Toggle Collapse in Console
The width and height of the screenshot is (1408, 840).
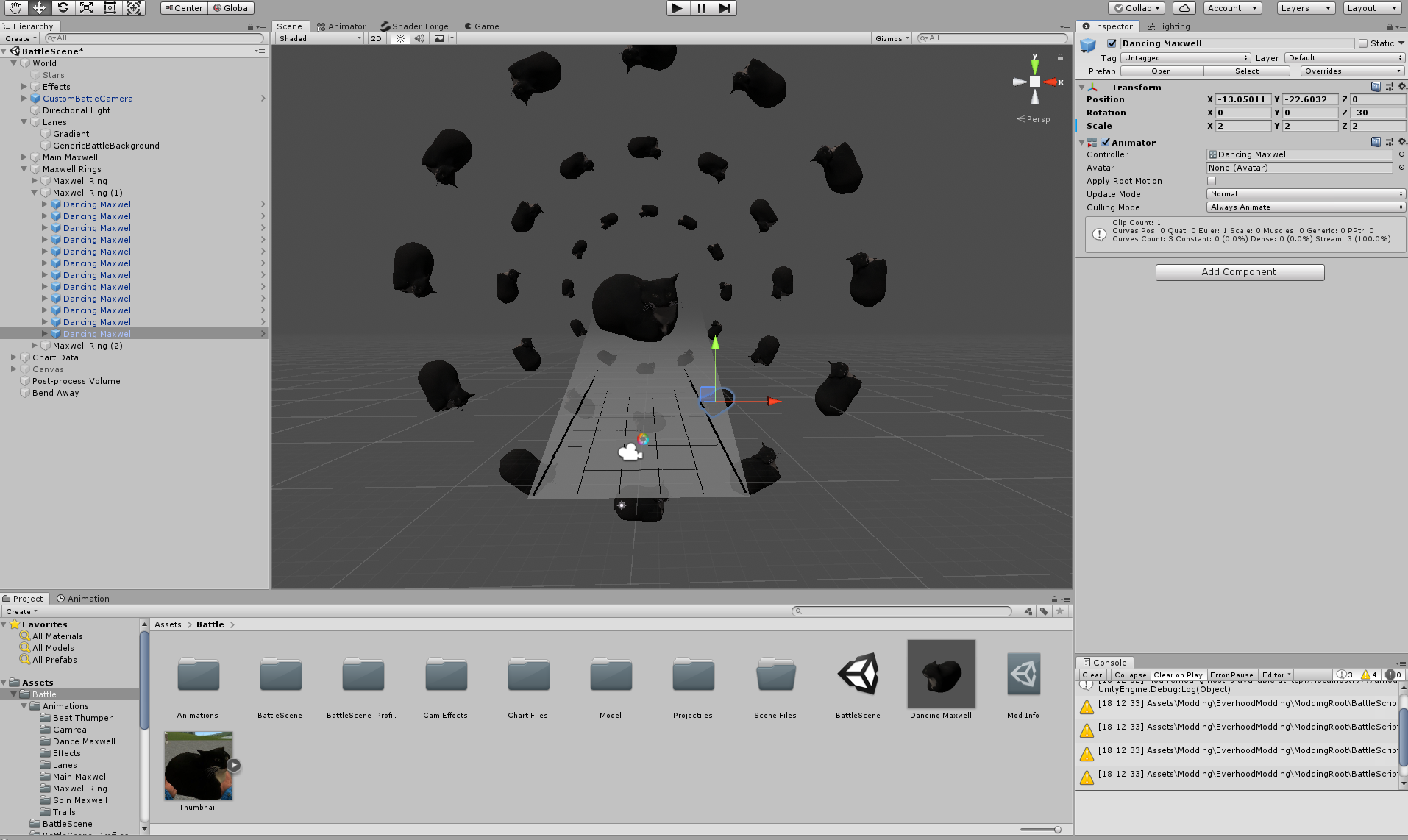point(1130,675)
